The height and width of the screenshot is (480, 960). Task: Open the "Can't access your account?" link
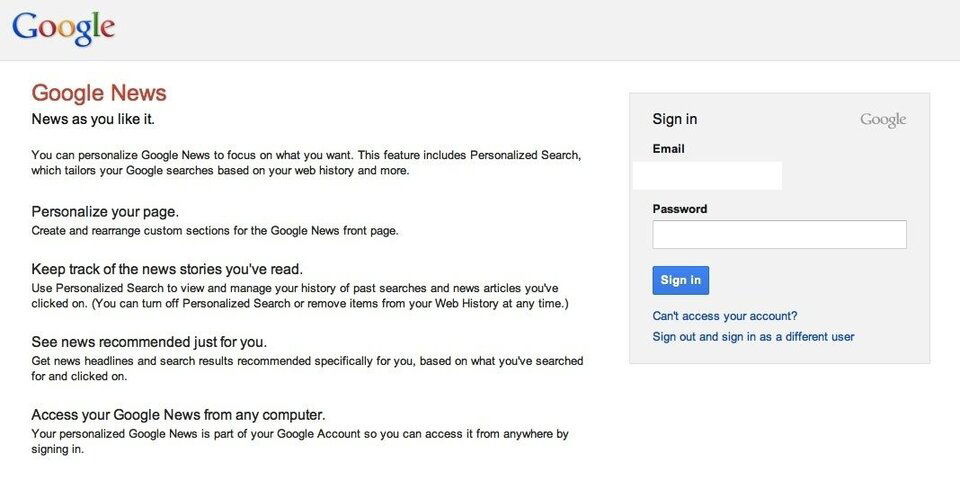click(x=725, y=317)
